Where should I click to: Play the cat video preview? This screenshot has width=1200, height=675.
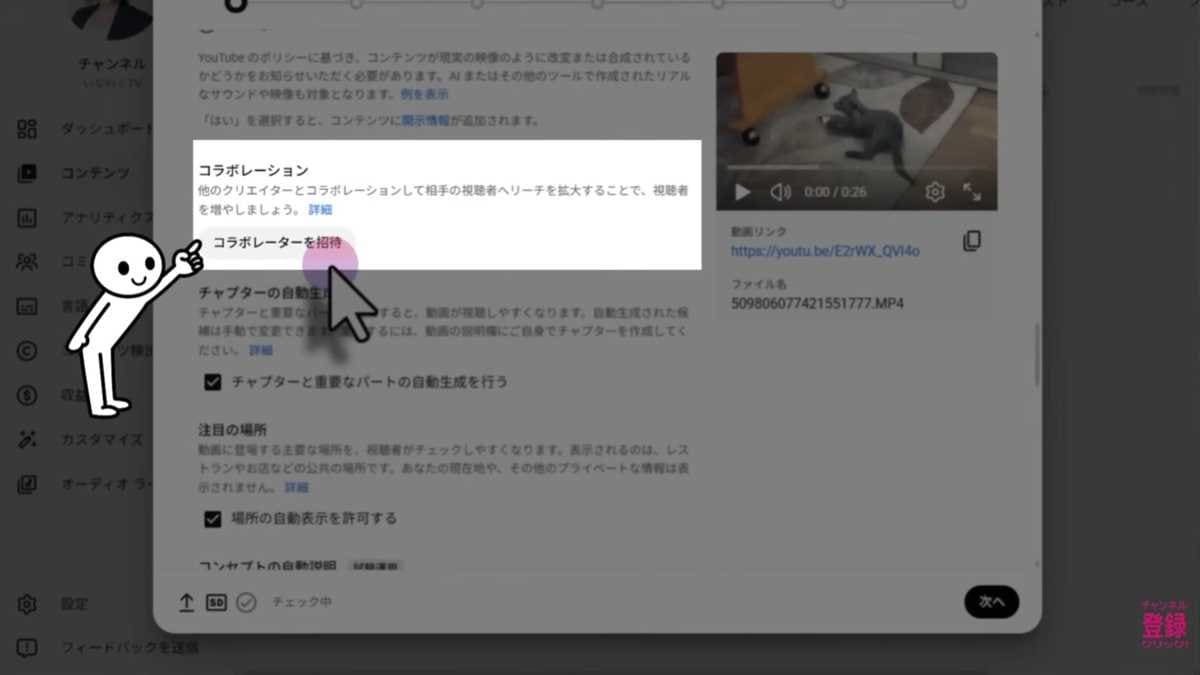[742, 191]
